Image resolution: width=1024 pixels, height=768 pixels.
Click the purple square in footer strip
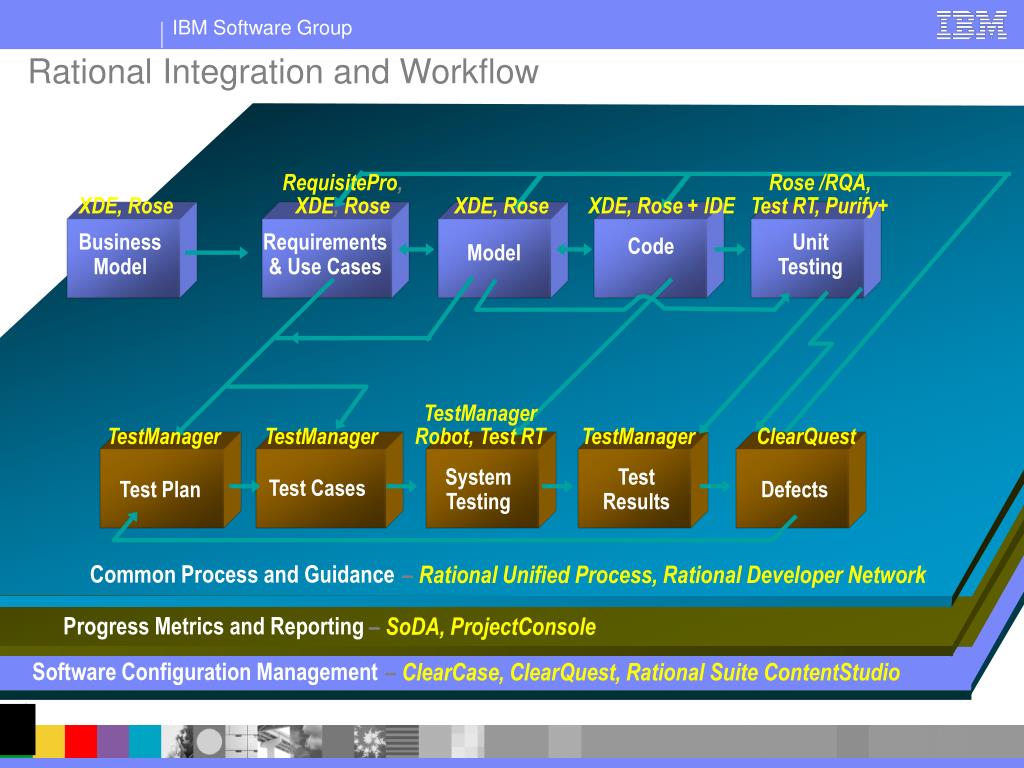click(x=113, y=741)
